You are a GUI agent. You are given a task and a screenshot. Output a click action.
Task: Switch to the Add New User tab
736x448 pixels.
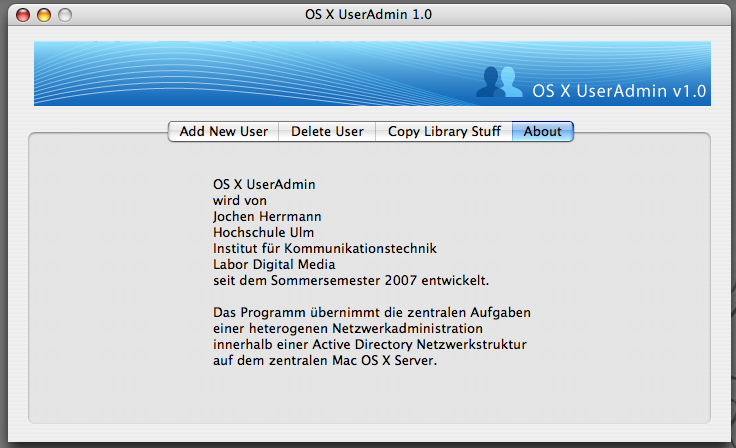[x=223, y=132]
